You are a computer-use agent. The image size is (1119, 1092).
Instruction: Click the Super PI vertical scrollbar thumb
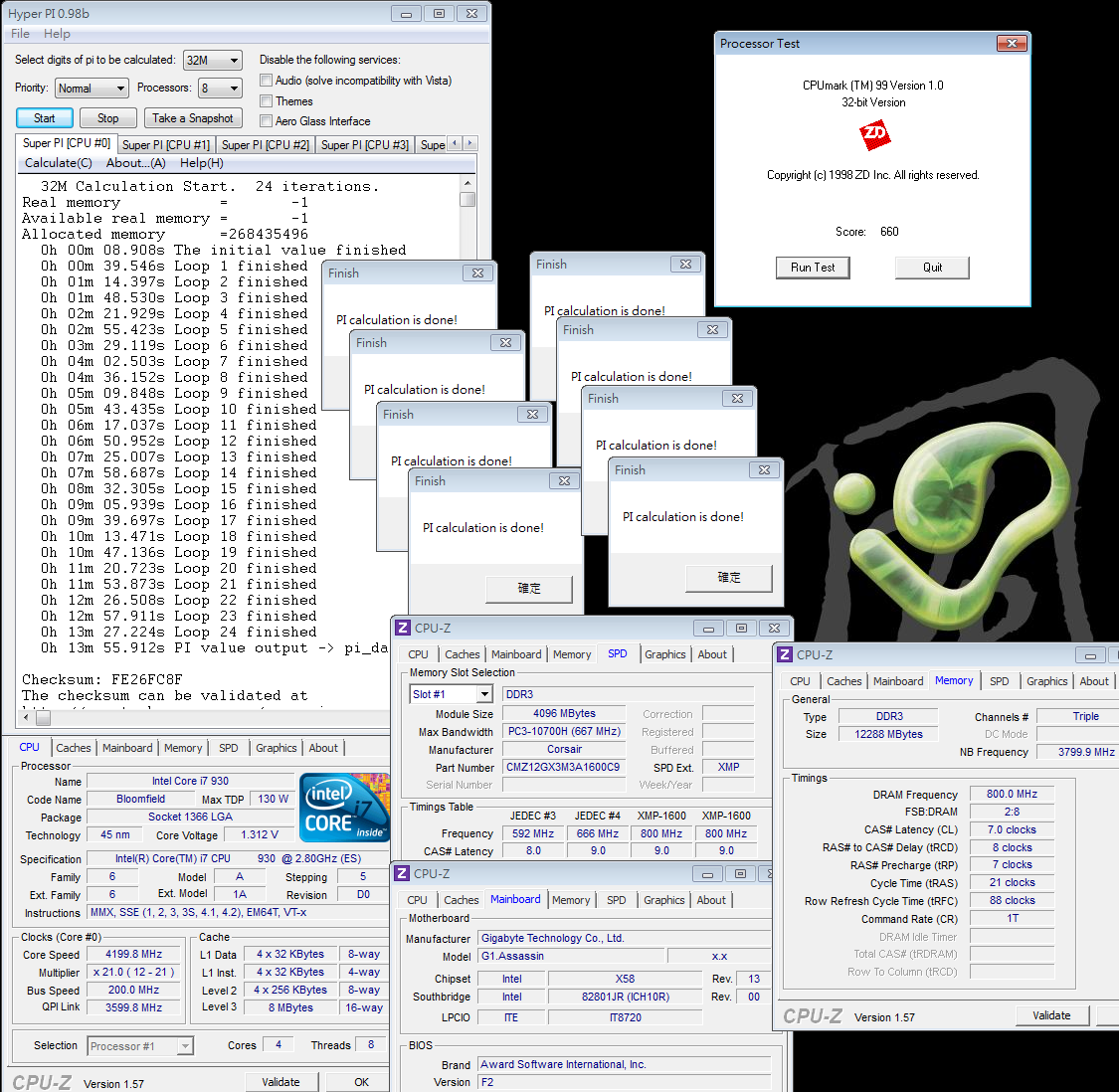pos(467,199)
